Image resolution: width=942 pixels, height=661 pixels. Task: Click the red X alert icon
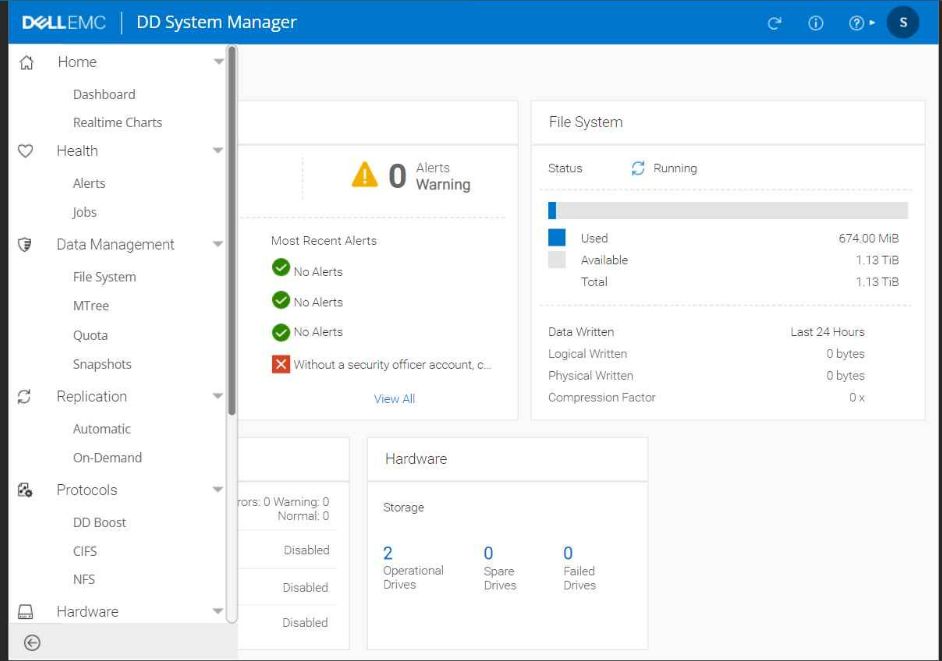(x=281, y=364)
